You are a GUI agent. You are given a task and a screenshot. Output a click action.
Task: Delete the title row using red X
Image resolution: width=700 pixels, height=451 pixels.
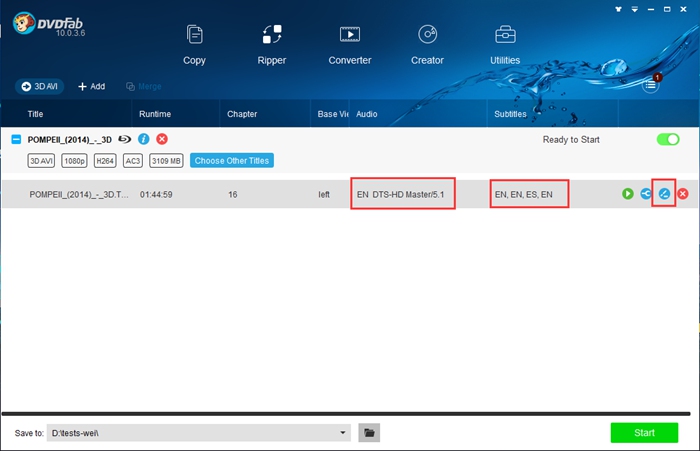[683, 193]
